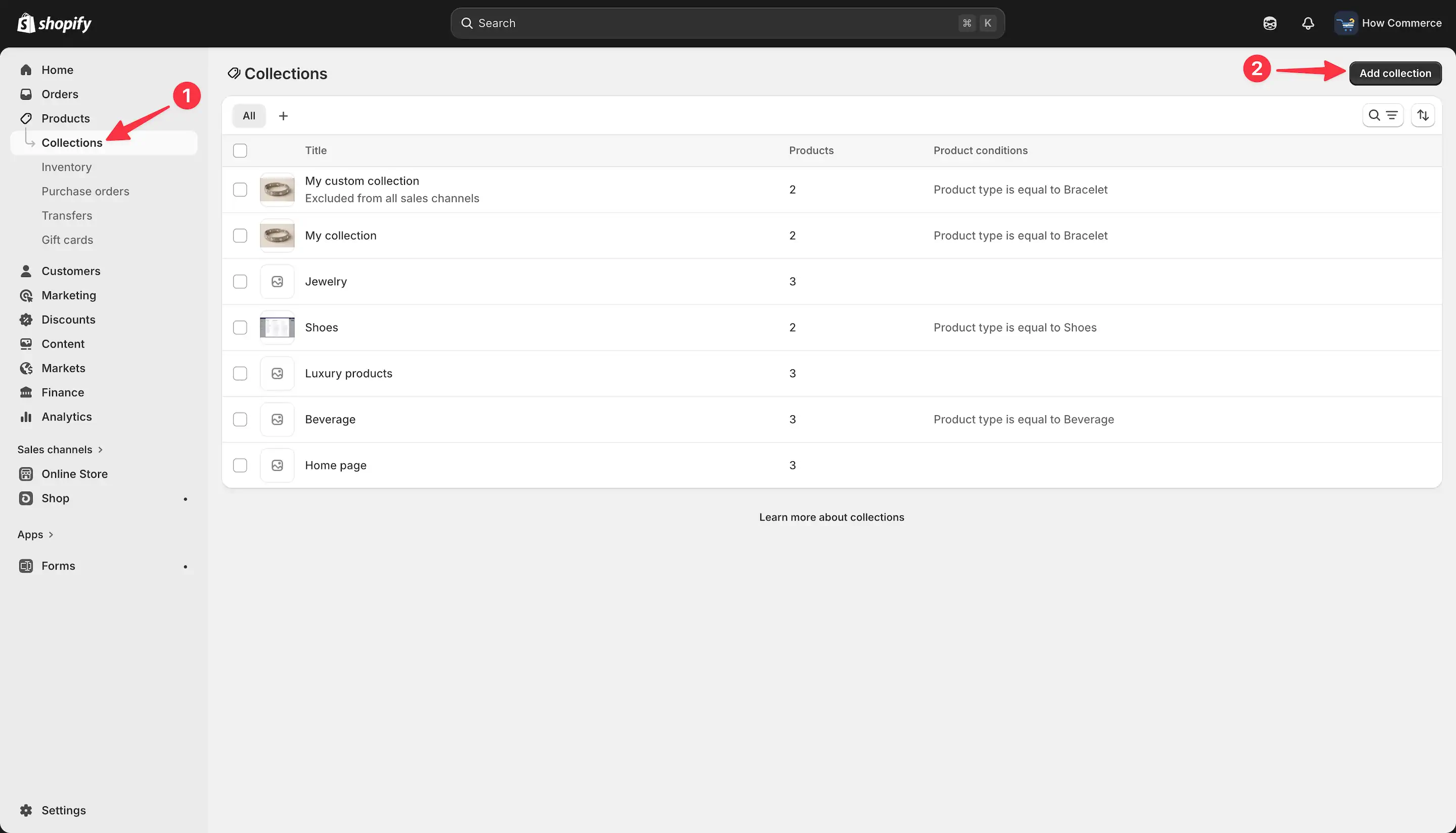1456x833 pixels.
Task: Open the Jewelry collection title
Action: 326,282
